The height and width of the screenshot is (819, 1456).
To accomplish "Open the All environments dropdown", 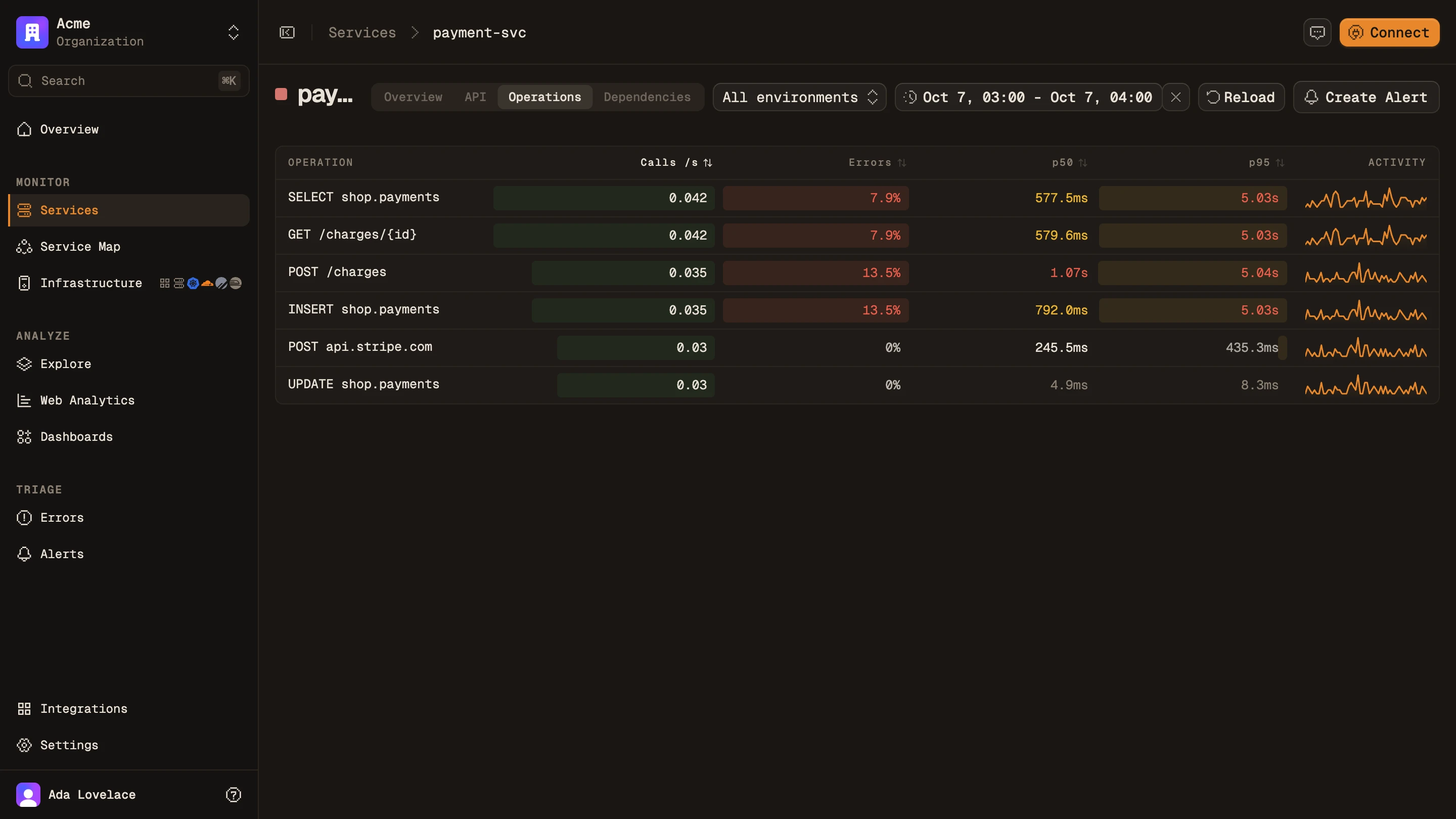I will 799,97.
